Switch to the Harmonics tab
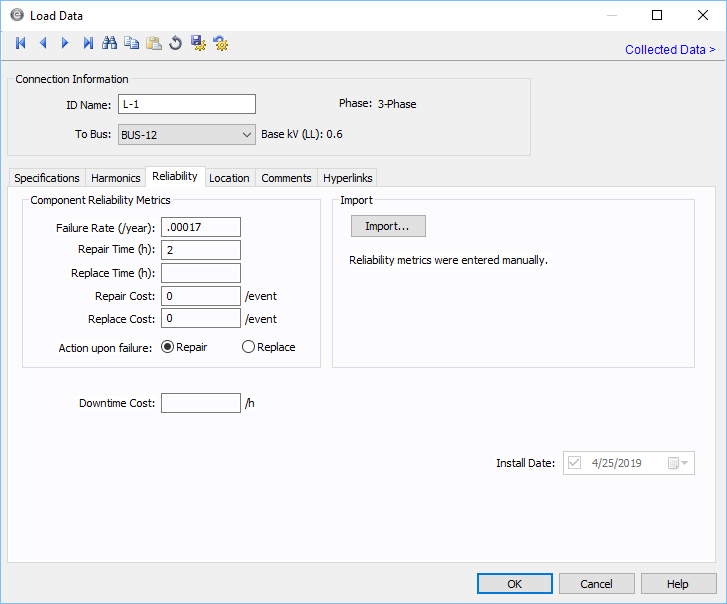The height and width of the screenshot is (604, 727). click(x=116, y=178)
